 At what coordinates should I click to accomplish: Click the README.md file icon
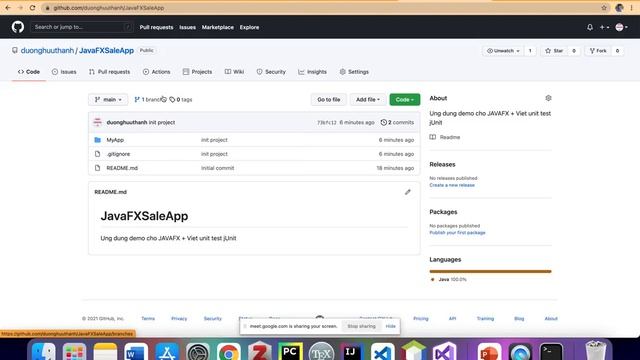pyautogui.click(x=98, y=168)
